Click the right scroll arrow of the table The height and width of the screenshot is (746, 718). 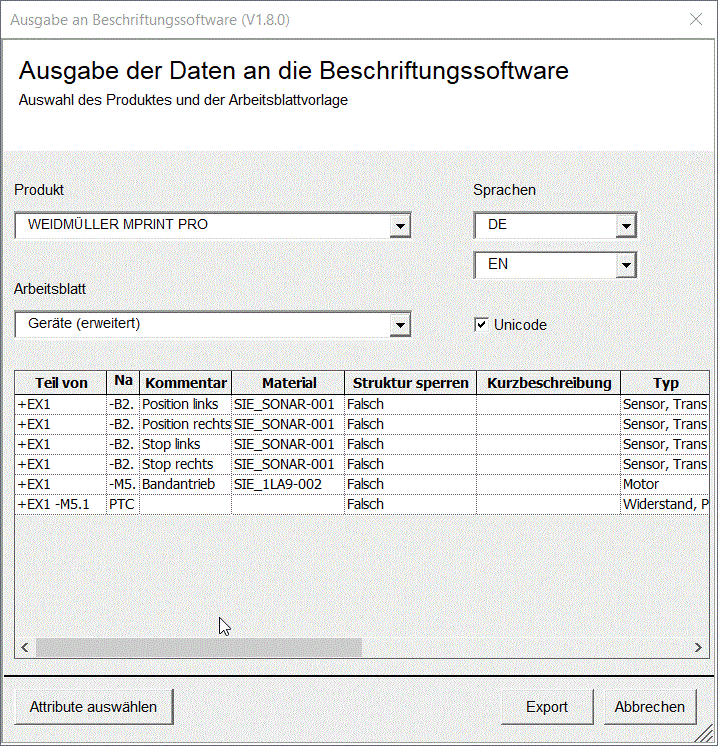click(x=699, y=648)
